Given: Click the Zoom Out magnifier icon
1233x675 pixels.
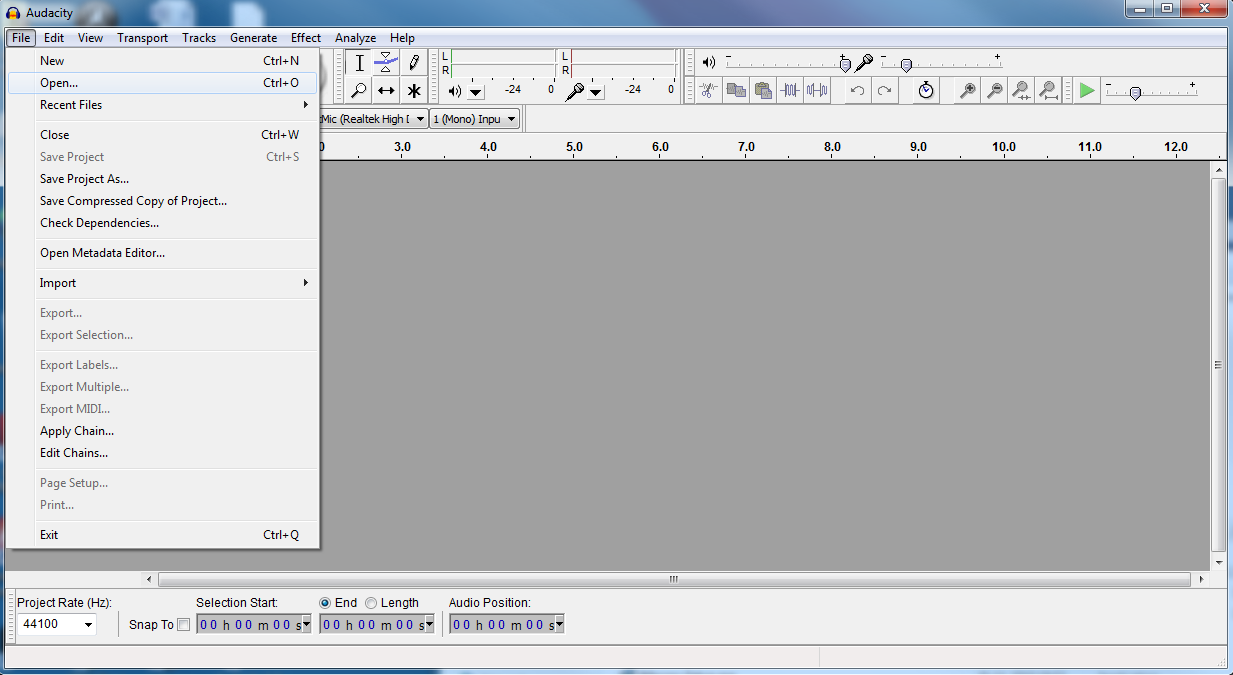Looking at the screenshot, I should [994, 90].
